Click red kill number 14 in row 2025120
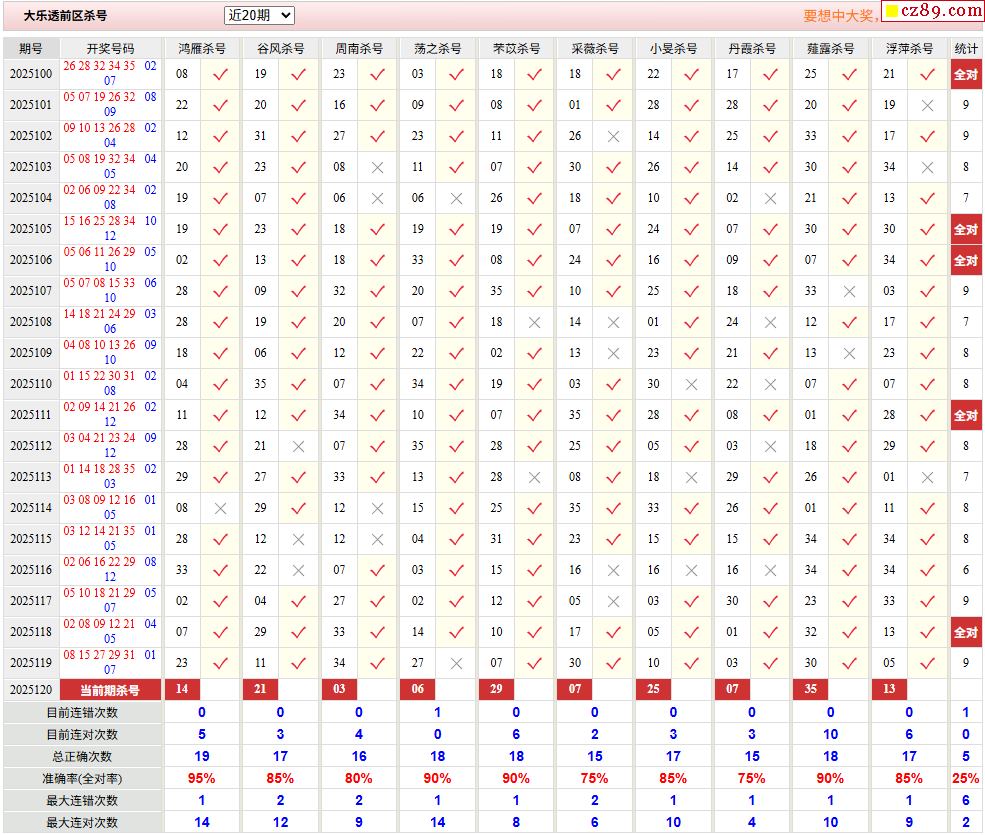Viewport: 985px width, 835px height. (x=182, y=689)
